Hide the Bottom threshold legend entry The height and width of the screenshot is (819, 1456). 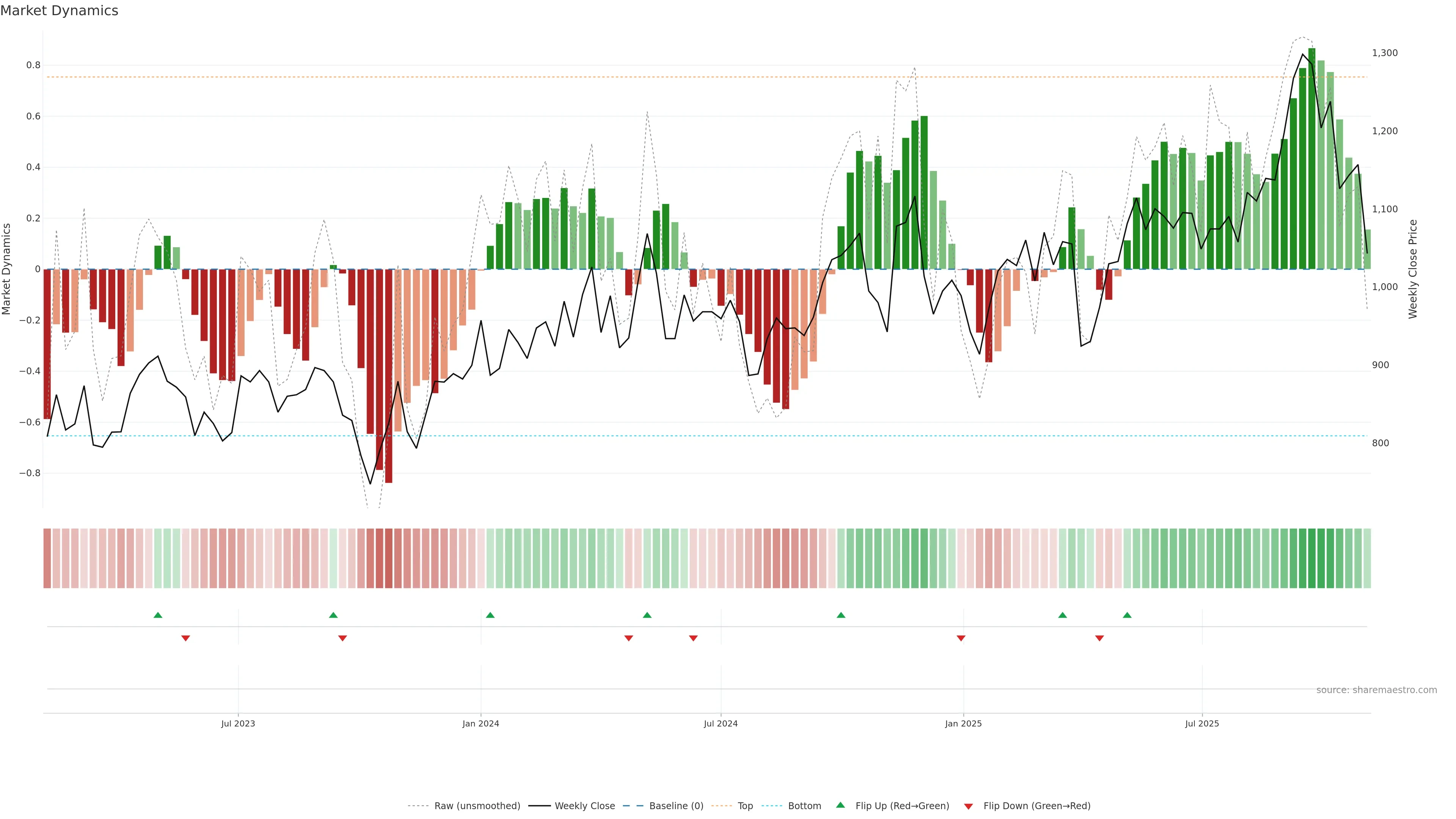coord(804,806)
